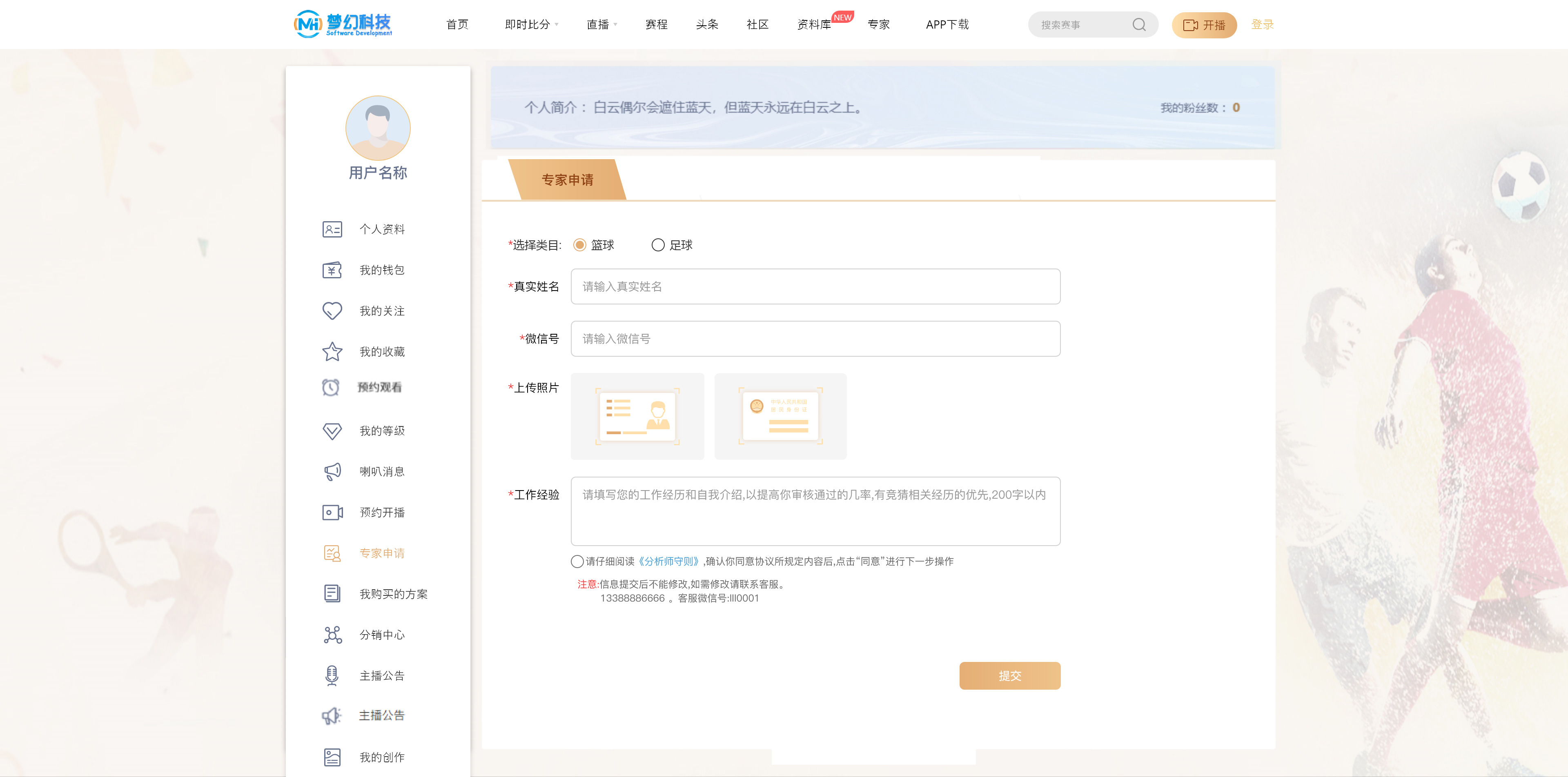Click the 提交 button
The image size is (1568, 777).
(x=1010, y=676)
